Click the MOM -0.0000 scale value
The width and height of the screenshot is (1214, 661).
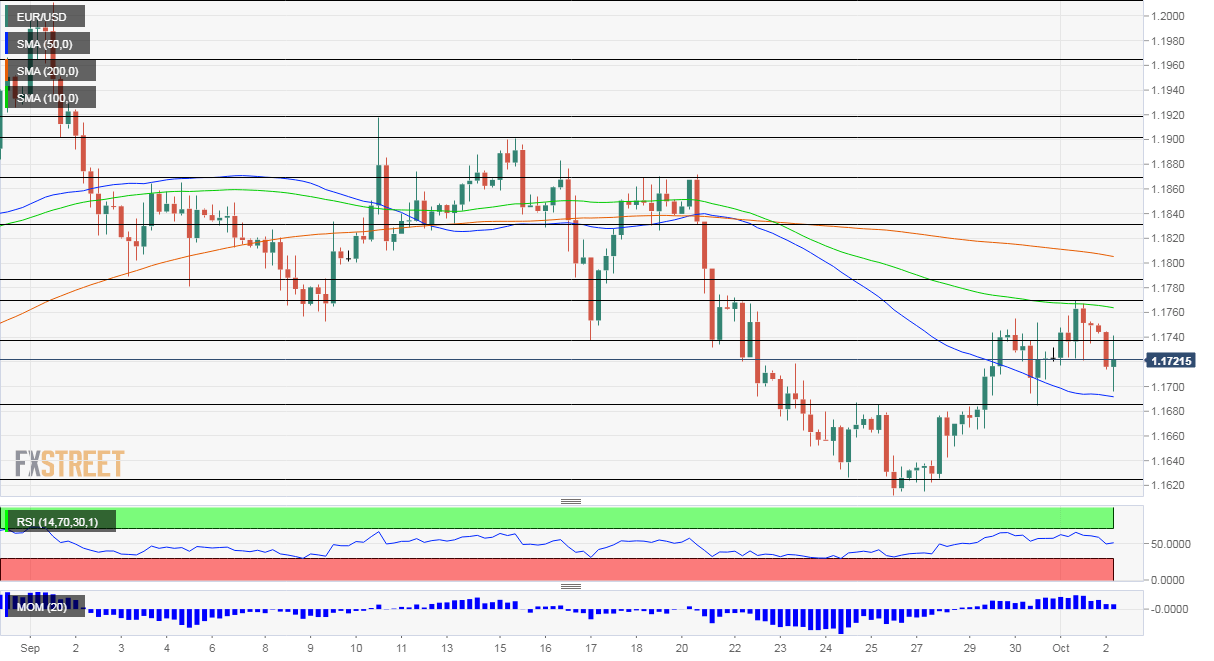tap(1172, 609)
